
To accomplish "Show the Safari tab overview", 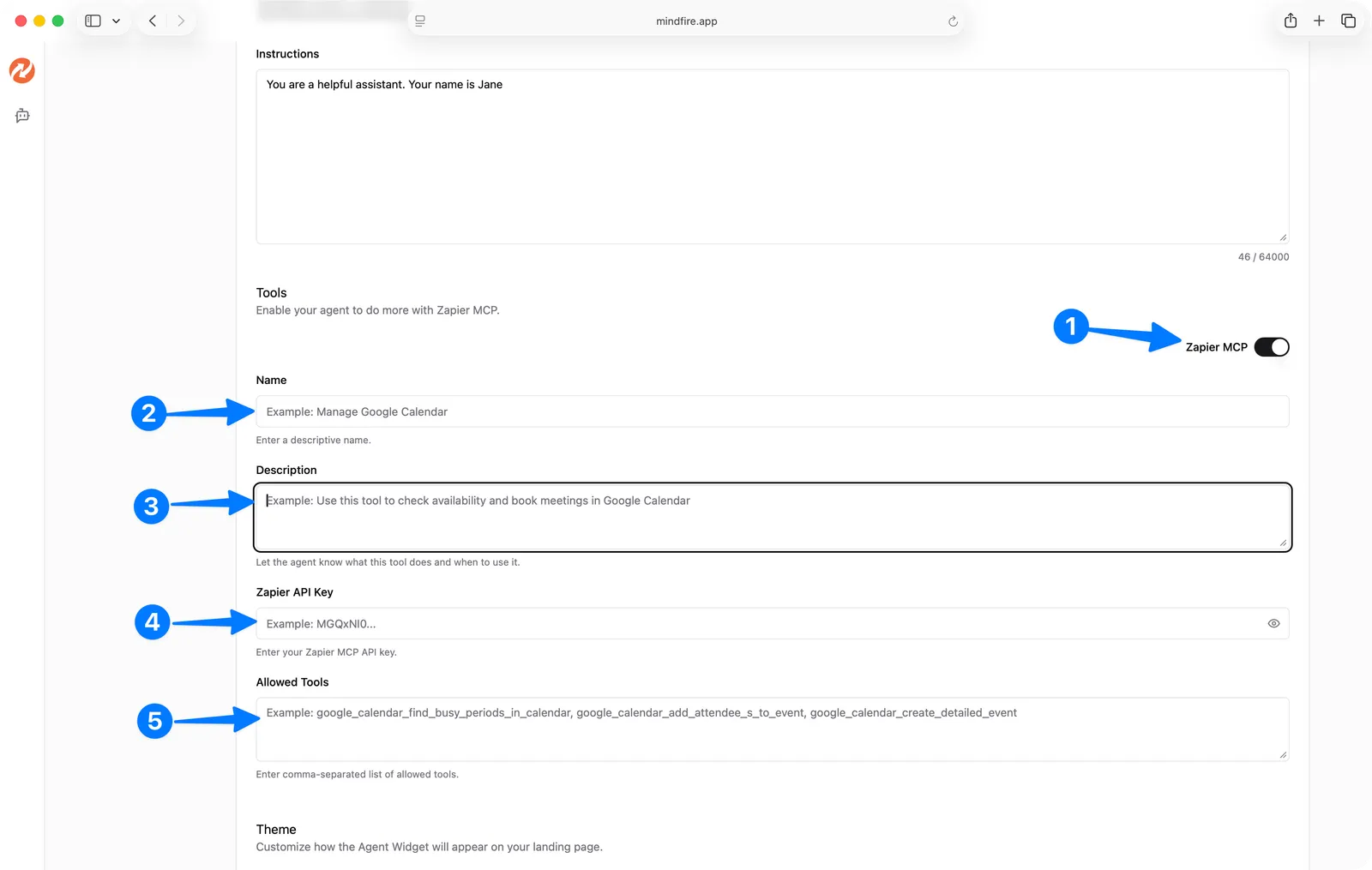I will pyautogui.click(x=1348, y=21).
